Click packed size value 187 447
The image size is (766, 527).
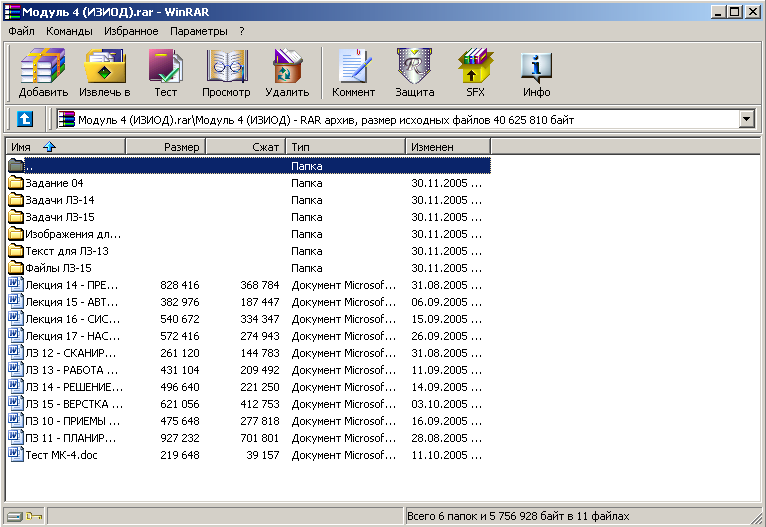[x=259, y=302]
